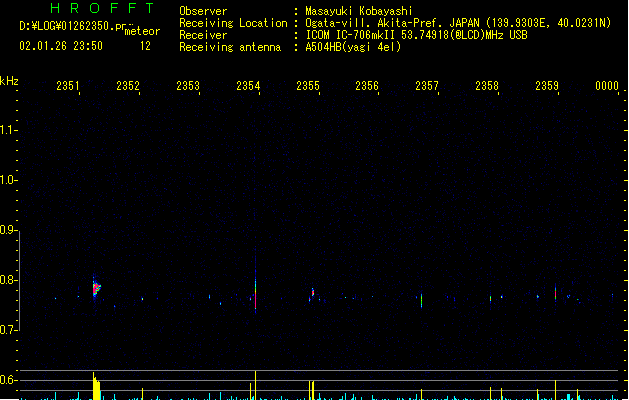
Task: Click the 2359 time axis marker
Action: pos(547,86)
